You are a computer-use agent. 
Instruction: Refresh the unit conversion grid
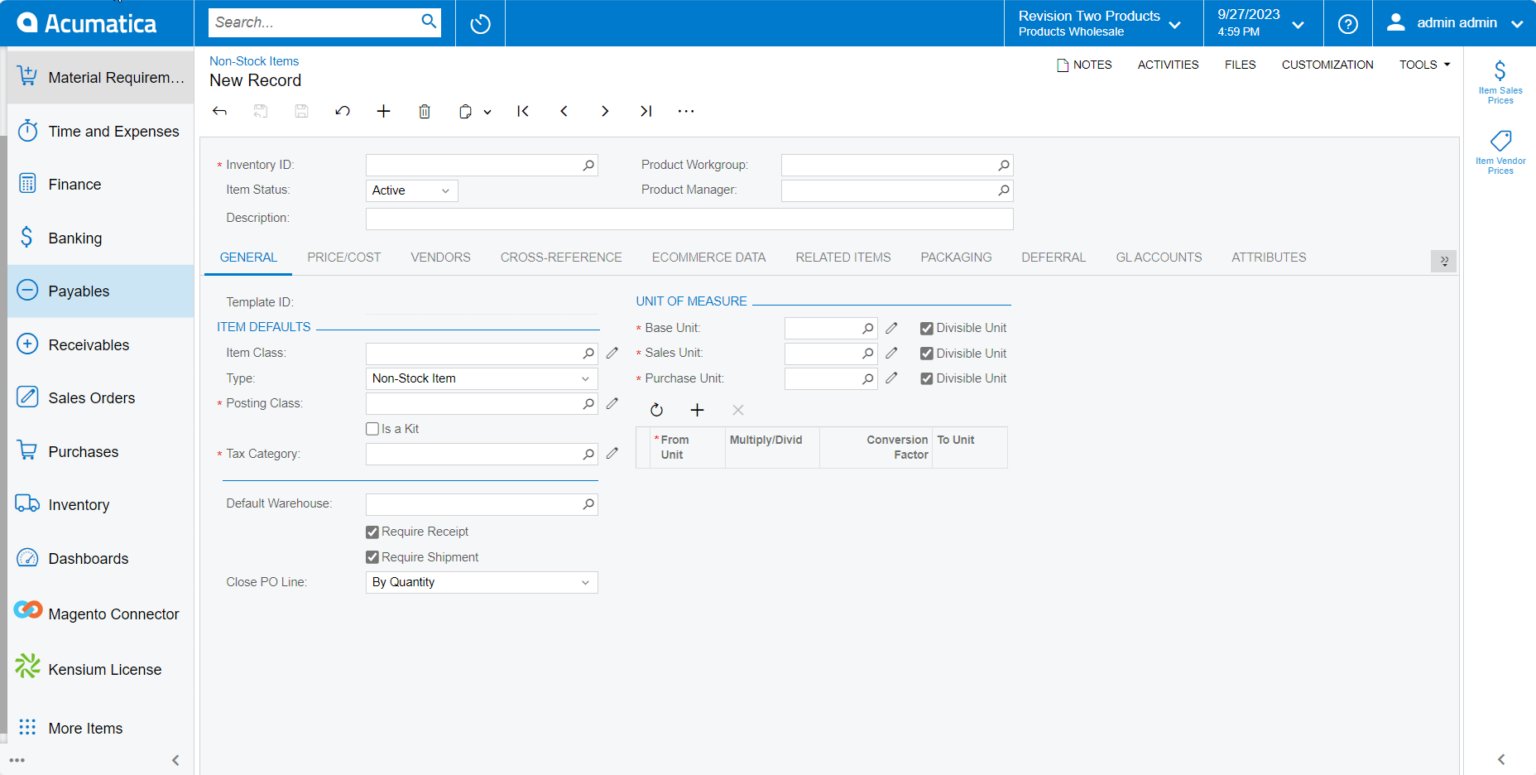point(656,409)
